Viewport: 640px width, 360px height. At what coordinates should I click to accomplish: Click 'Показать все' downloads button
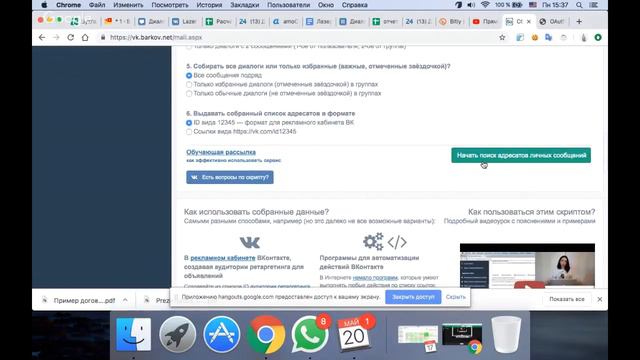[x=567, y=299]
